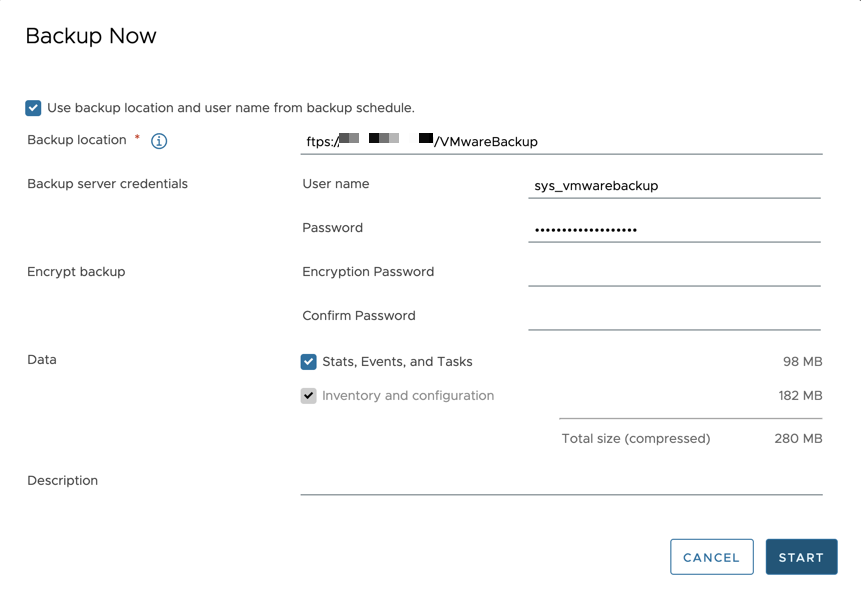The width and height of the screenshot is (861, 597).
Task: Focus the Backup location ftps path field
Action: pyautogui.click(x=561, y=142)
